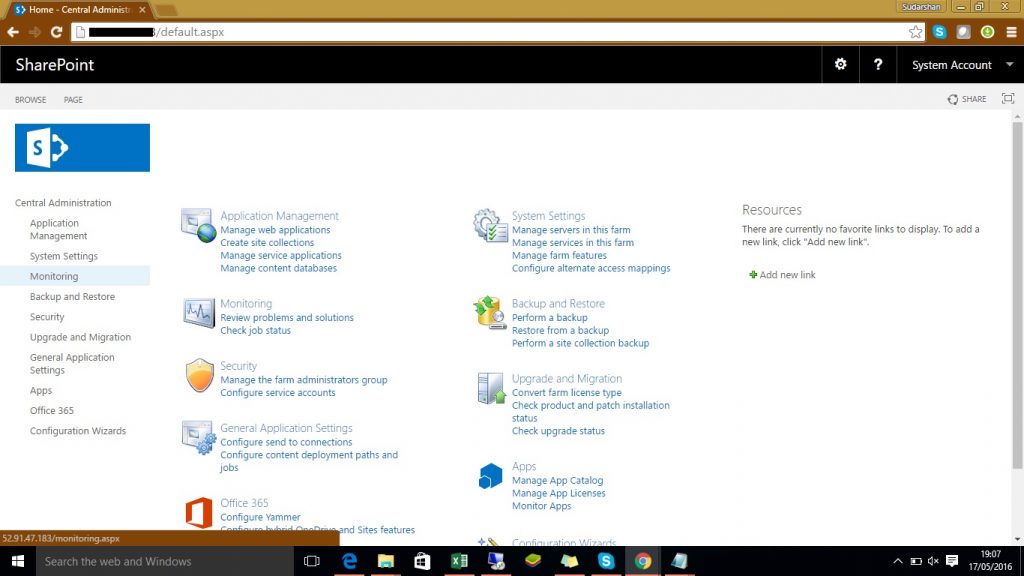The image size is (1024, 576).
Task: Click the Security shield icon
Action: click(x=199, y=375)
